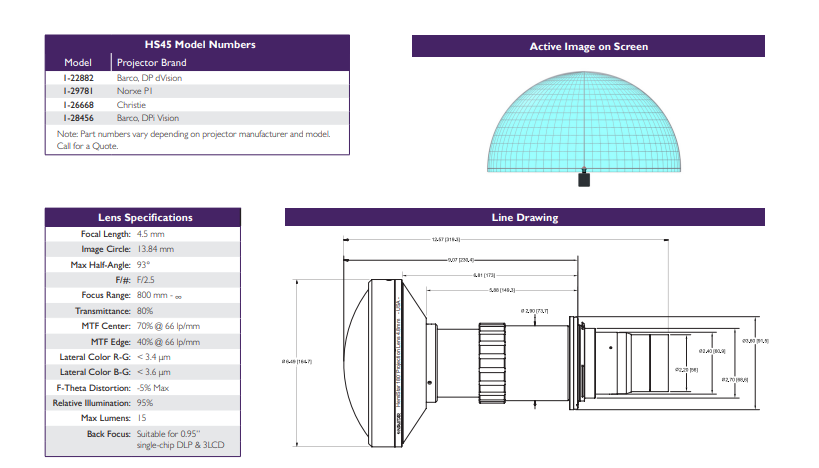Click the HS45 Model Numbers heading
Screen dimensions: 819x468
coord(200,45)
